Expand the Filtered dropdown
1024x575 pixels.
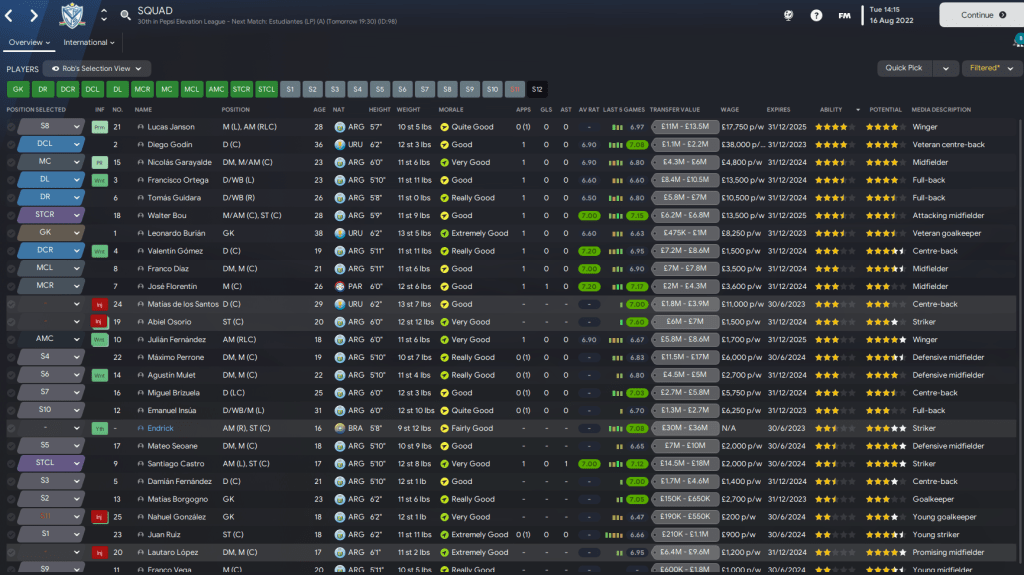[x=986, y=68]
